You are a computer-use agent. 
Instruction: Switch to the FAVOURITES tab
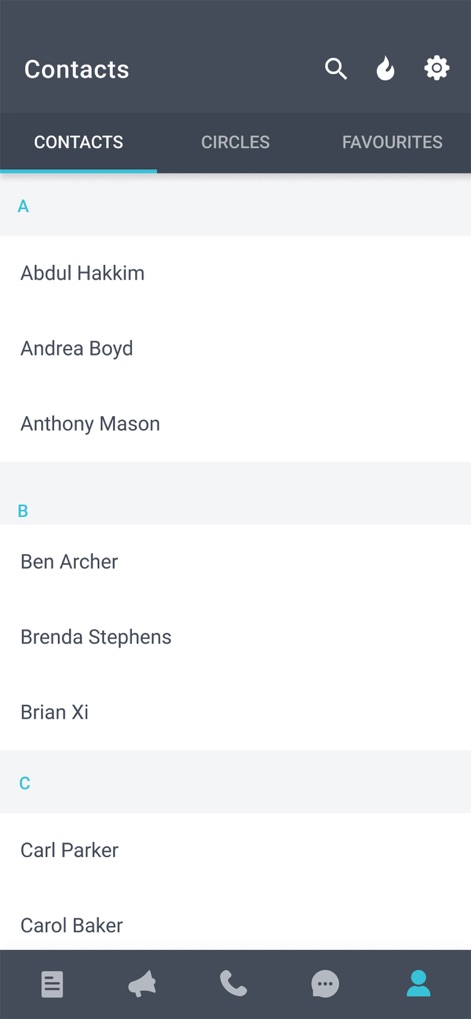(x=392, y=142)
